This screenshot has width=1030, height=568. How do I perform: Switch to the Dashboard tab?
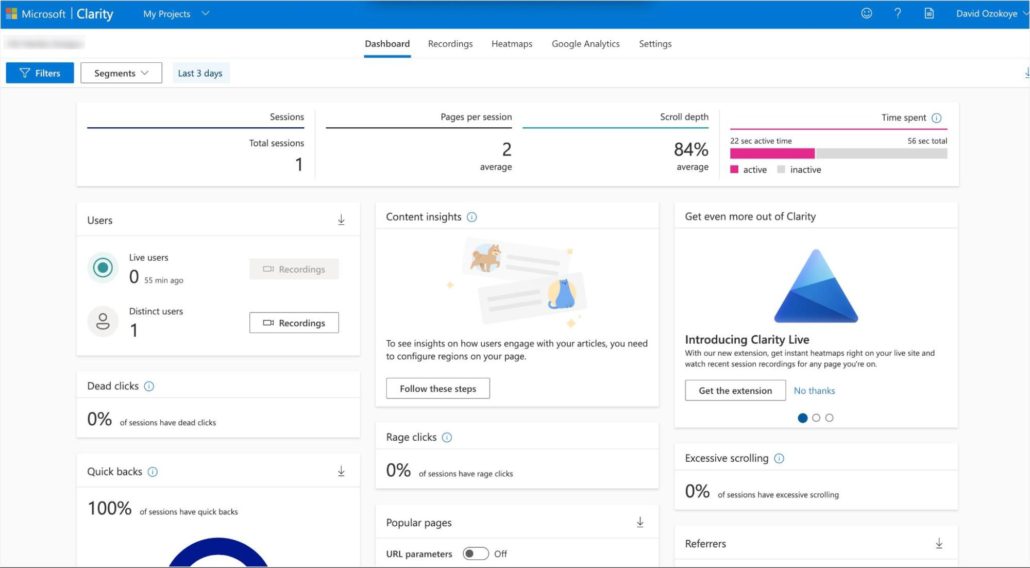(x=387, y=44)
